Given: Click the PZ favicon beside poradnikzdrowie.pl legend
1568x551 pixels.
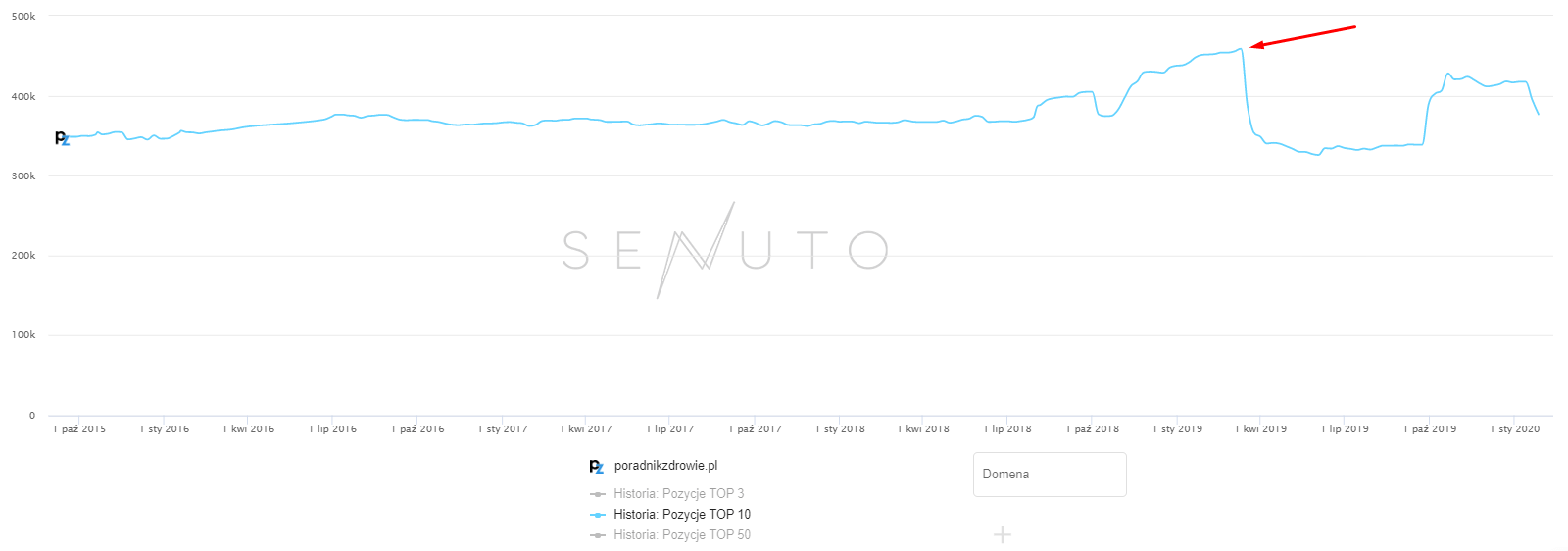Looking at the screenshot, I should (596, 467).
